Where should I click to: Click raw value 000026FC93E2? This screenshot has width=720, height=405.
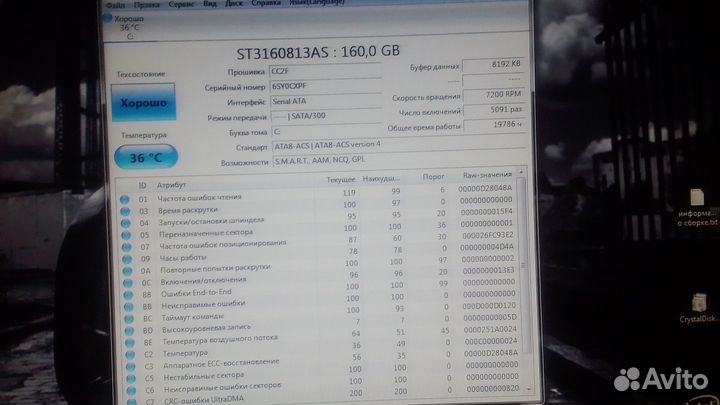pyautogui.click(x=488, y=235)
